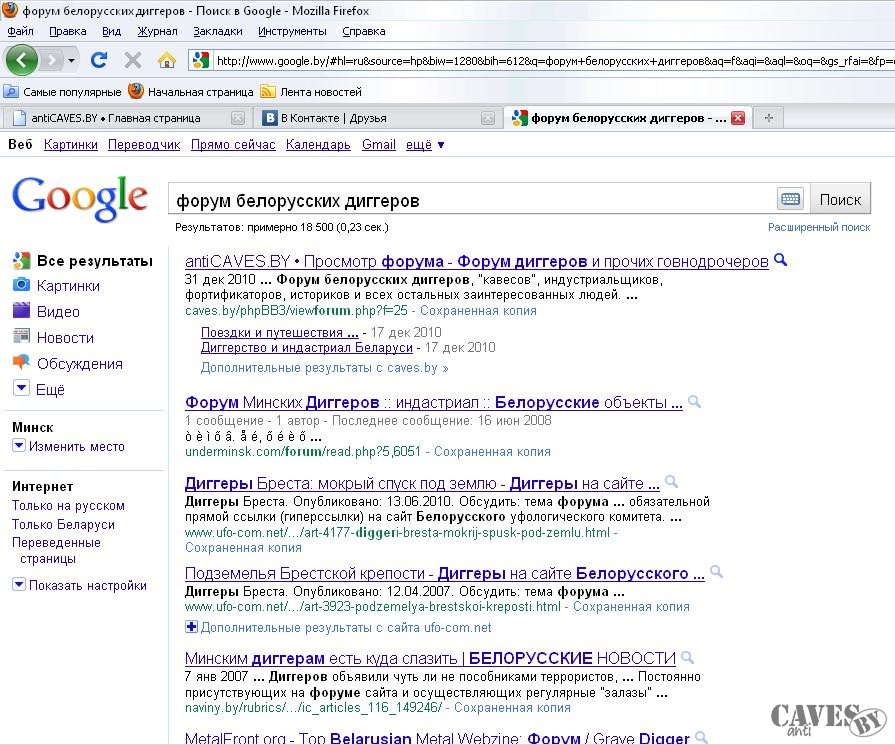Select Только Беларуси filter
Screen dimensions: 895x745
click(x=63, y=525)
